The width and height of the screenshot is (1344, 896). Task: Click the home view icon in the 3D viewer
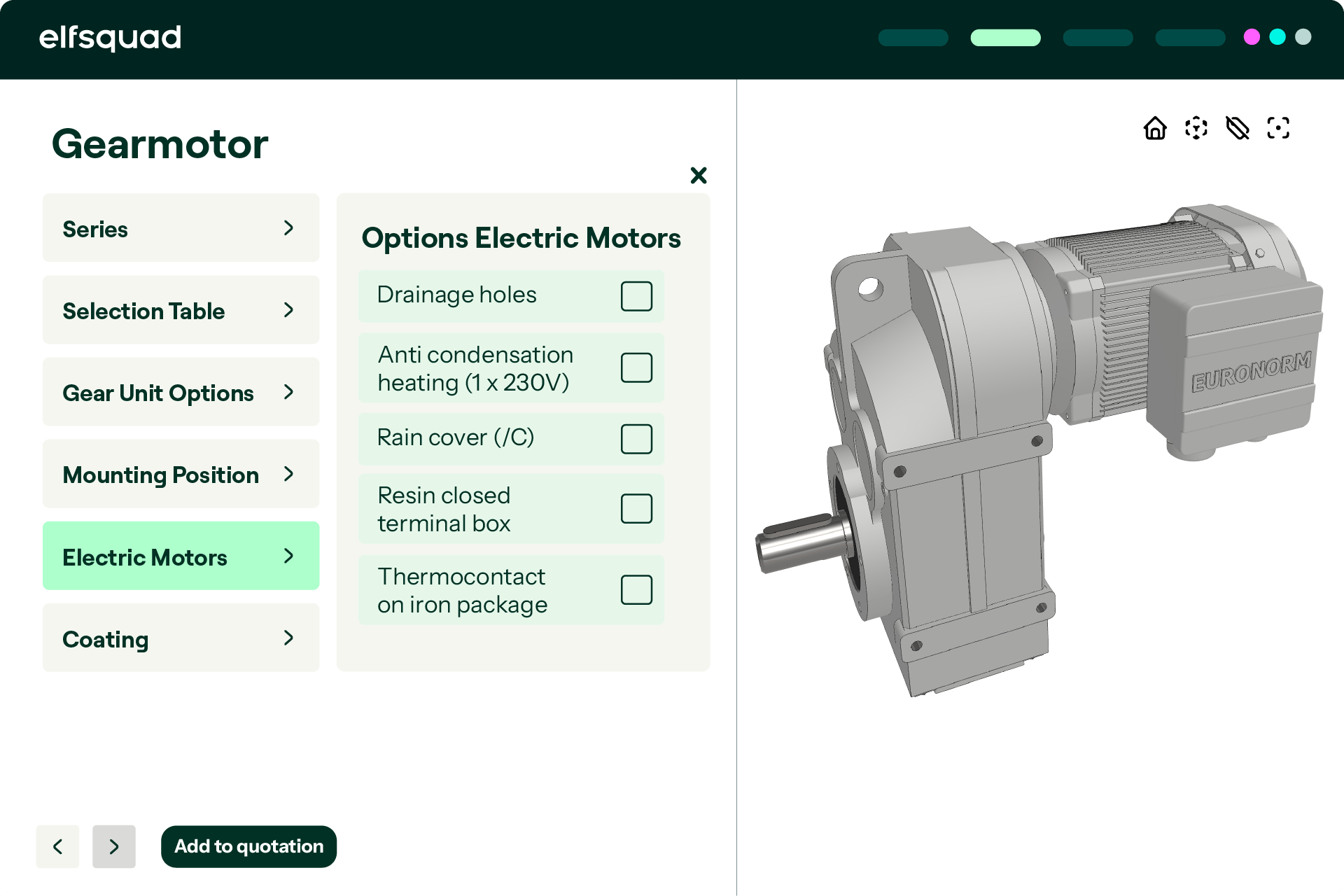pos(1155,128)
